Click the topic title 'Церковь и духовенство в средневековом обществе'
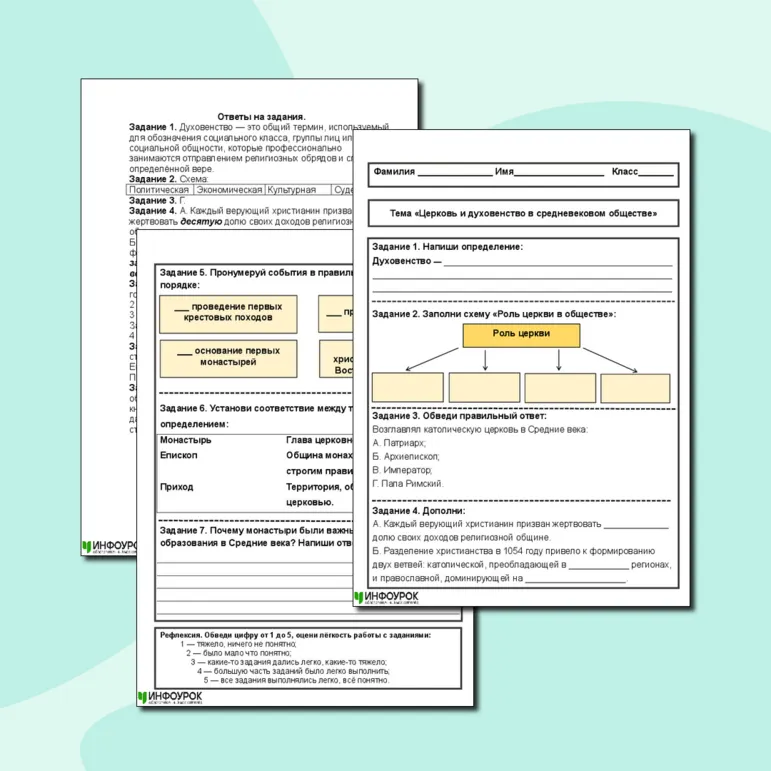Screen dimensions: 771x771 (523, 213)
